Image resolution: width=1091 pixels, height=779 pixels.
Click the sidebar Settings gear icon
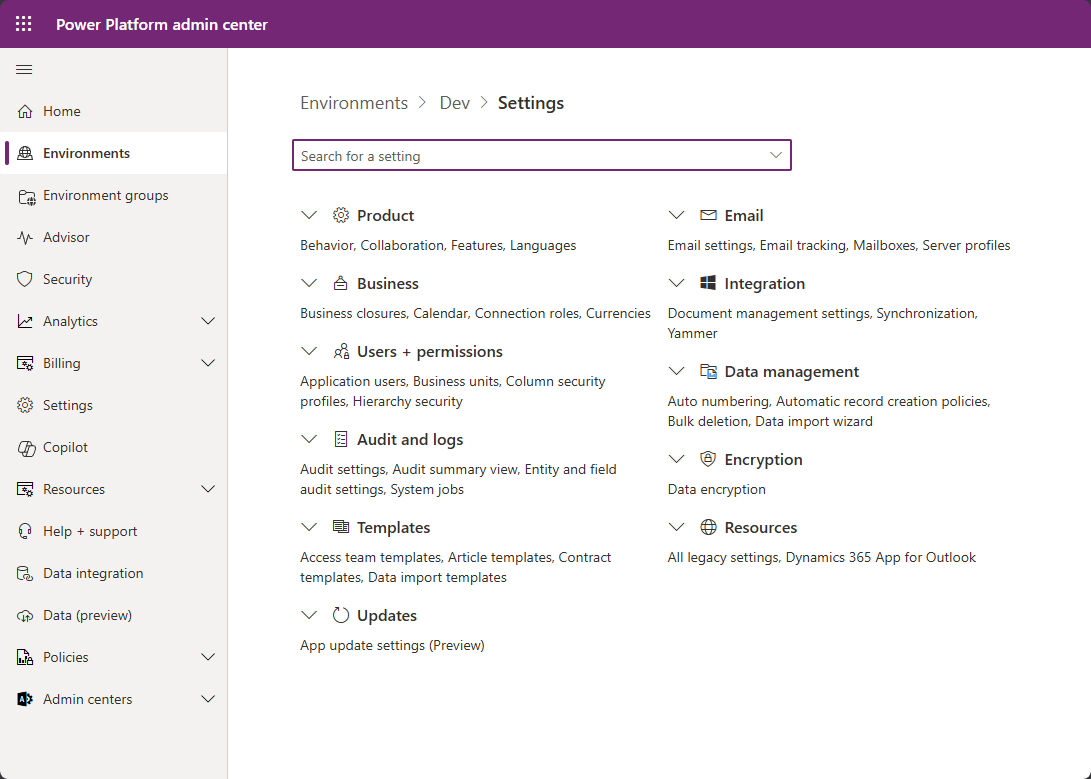(x=25, y=405)
